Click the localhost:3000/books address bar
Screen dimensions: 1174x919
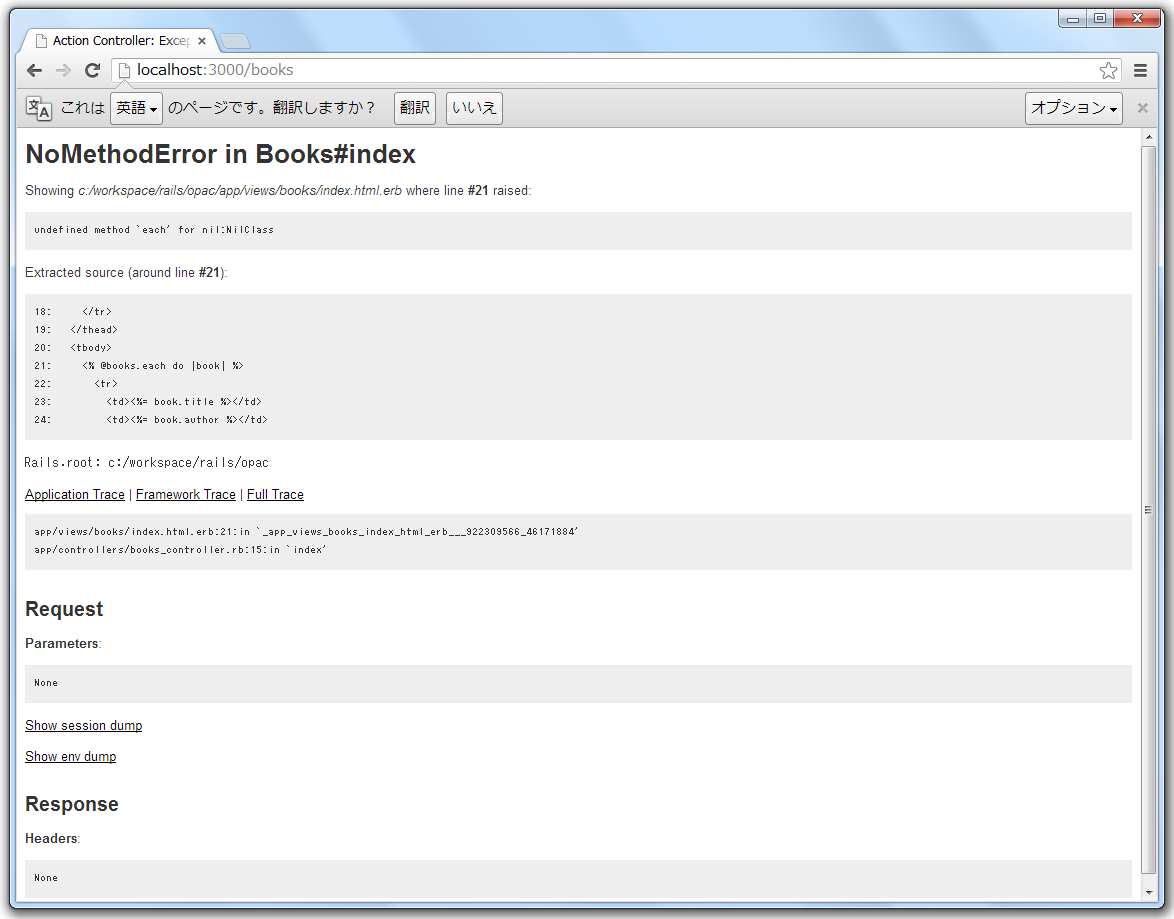(x=600, y=70)
